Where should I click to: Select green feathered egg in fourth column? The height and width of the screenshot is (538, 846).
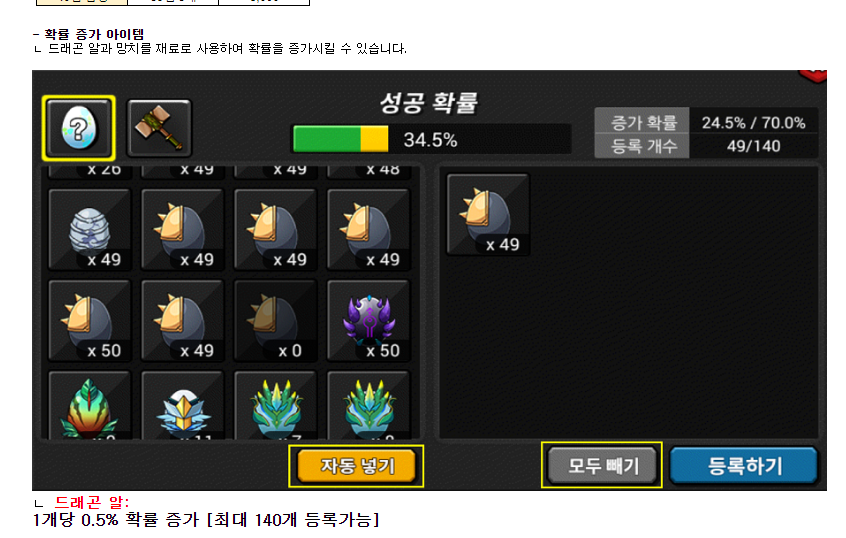pos(369,405)
